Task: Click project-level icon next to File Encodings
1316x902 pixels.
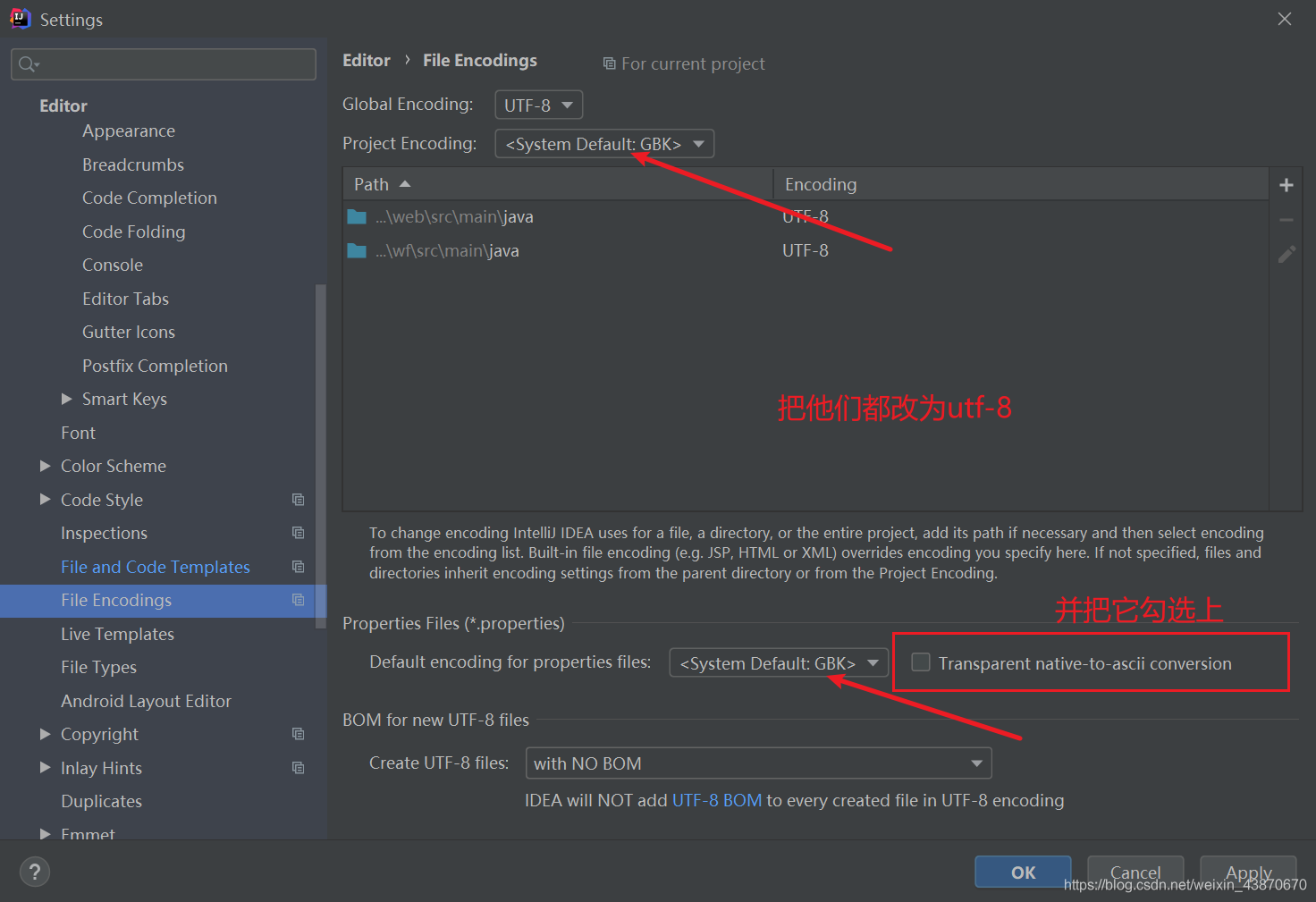Action: click(x=299, y=600)
